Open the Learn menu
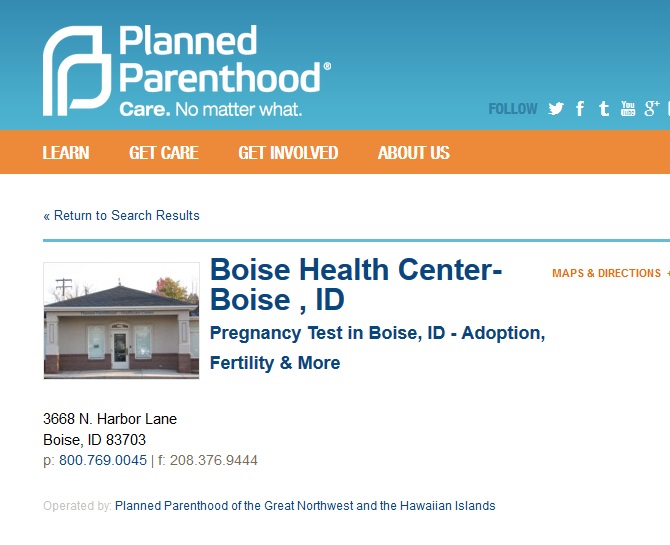670x545 pixels. (x=66, y=153)
